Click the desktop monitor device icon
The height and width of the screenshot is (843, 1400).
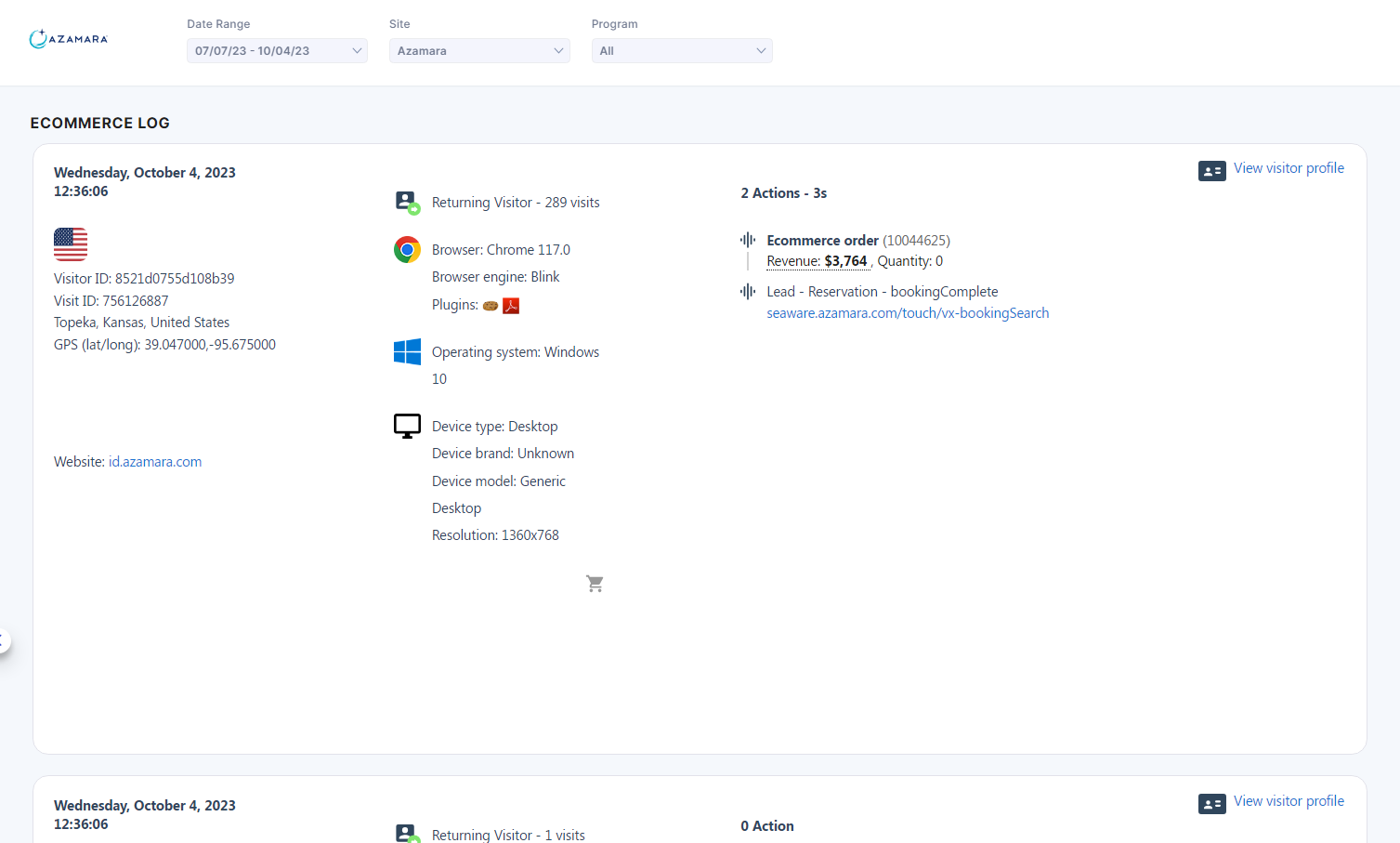click(x=407, y=426)
